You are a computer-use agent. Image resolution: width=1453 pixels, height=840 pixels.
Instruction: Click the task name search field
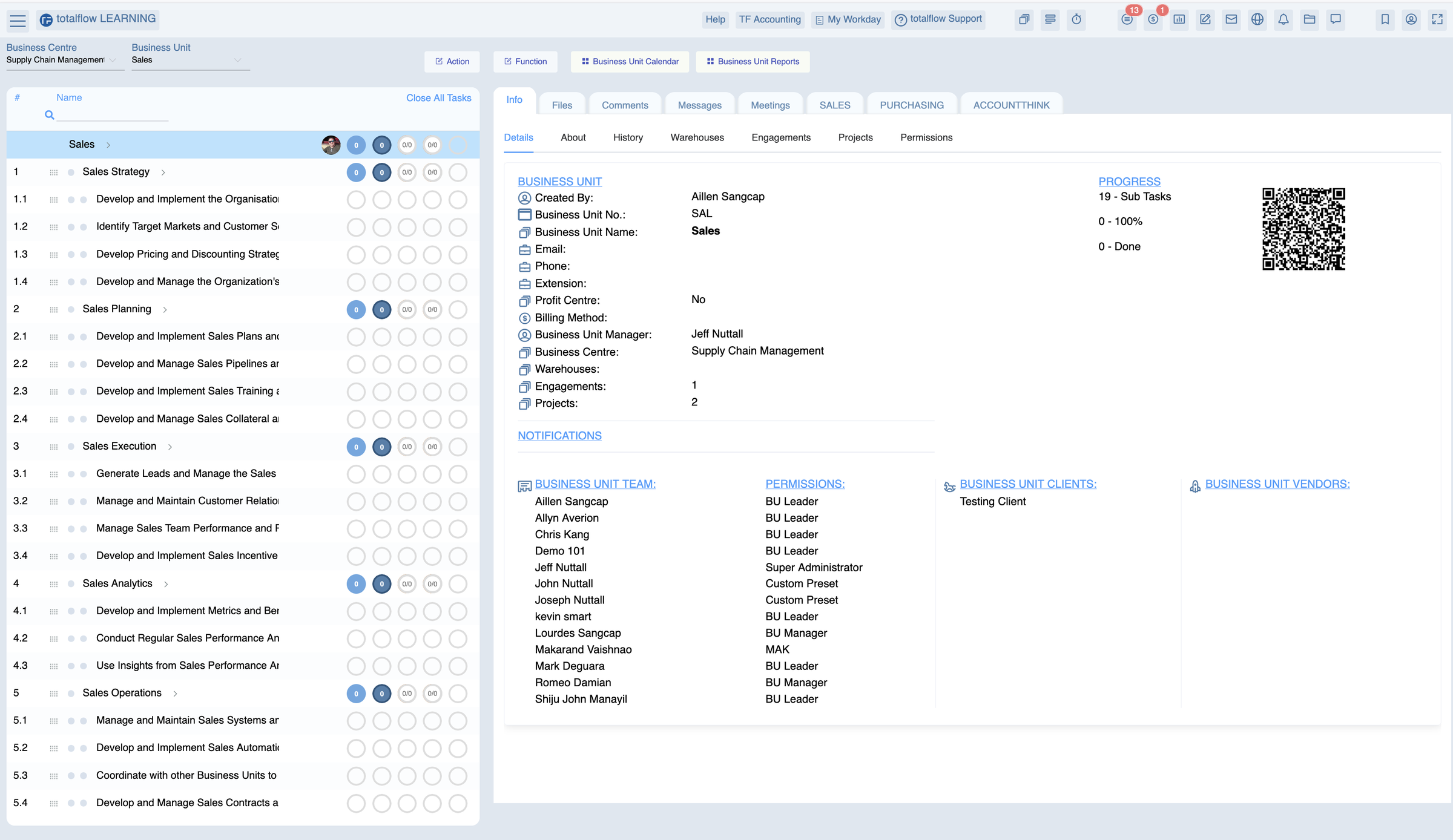click(112, 115)
